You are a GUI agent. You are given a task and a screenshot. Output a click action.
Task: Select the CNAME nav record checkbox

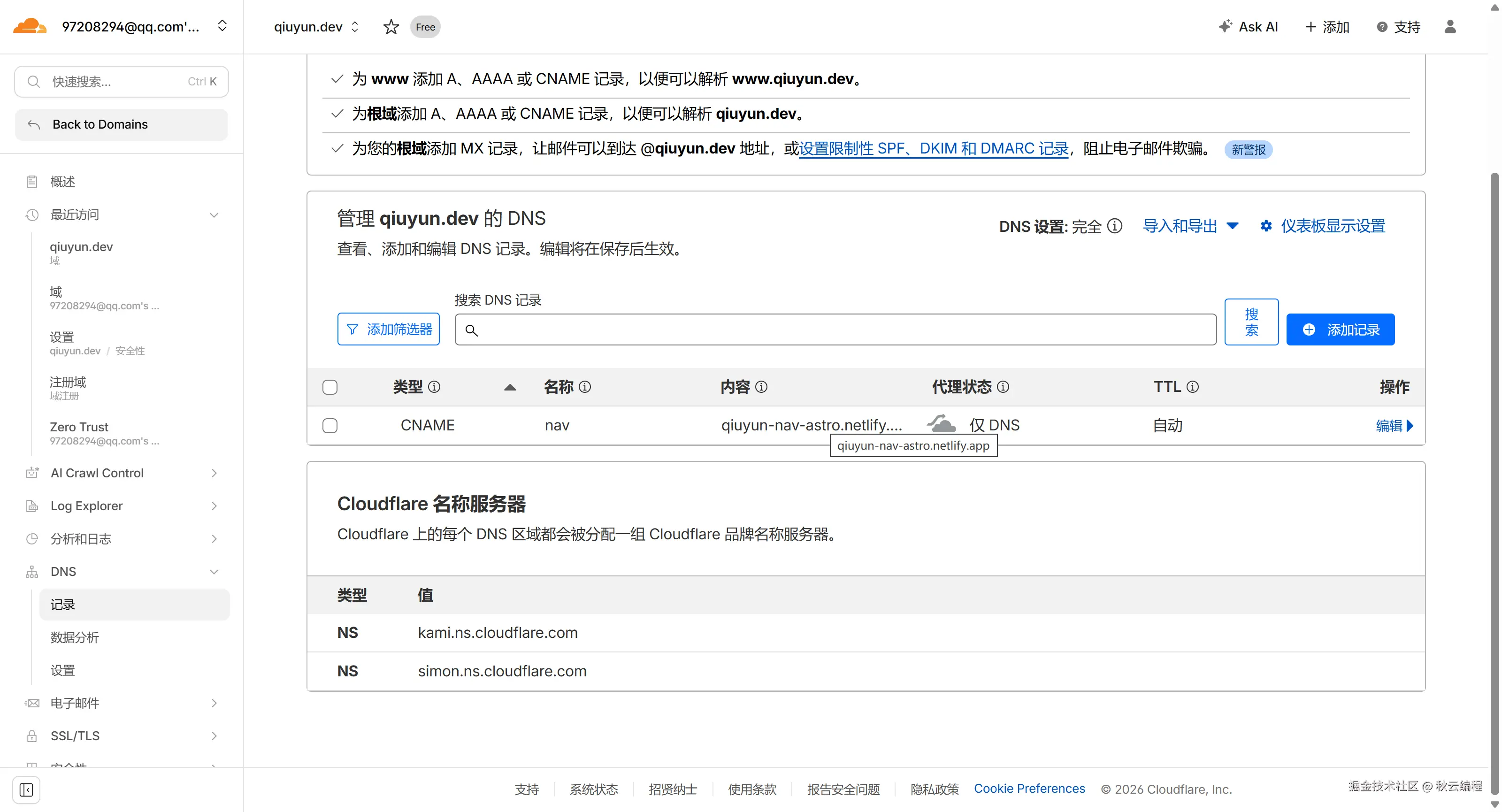click(x=330, y=426)
